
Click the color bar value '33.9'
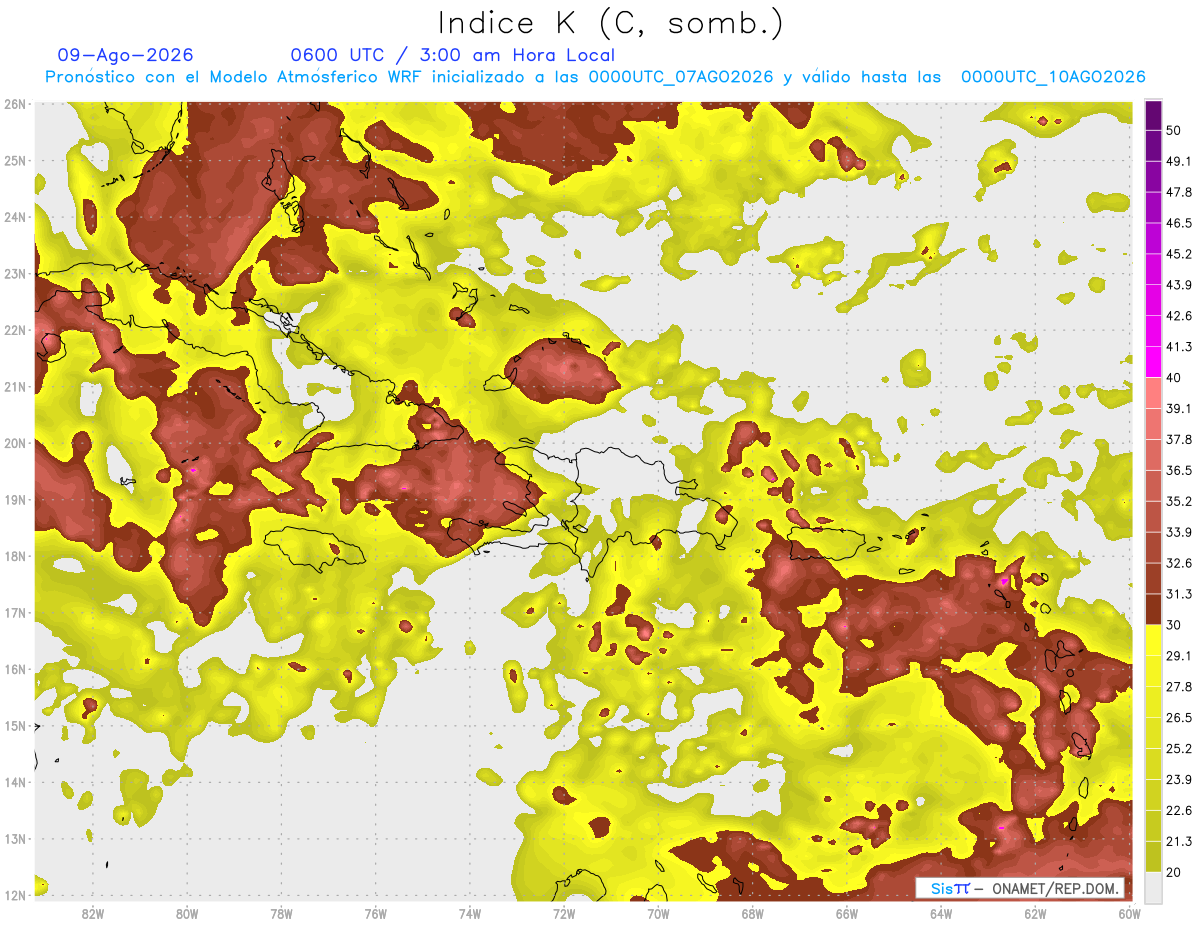coord(1178,532)
